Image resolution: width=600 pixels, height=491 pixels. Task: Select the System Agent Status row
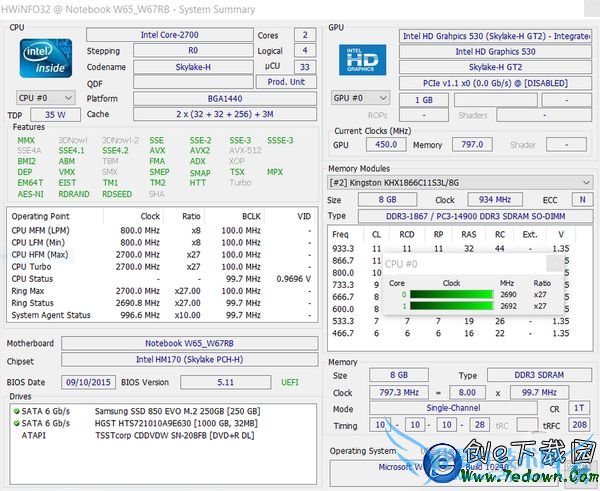pos(162,315)
